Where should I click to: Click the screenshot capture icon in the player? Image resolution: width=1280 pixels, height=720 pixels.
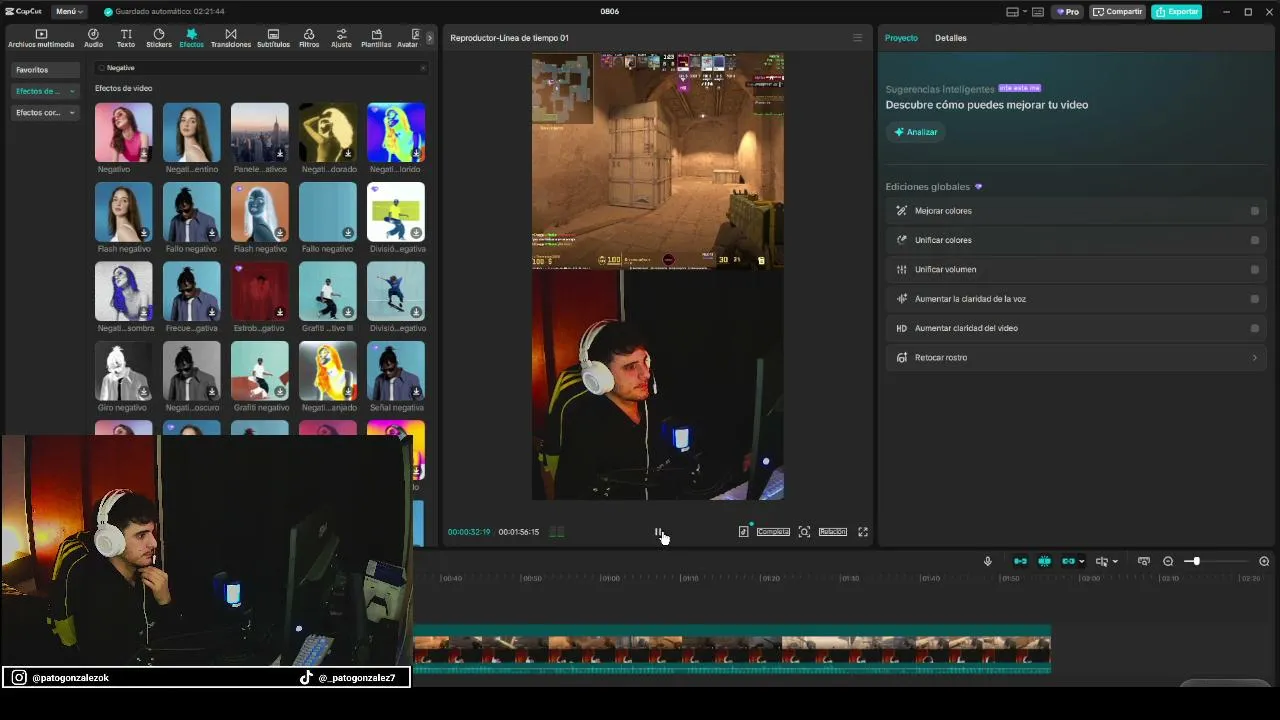[804, 532]
